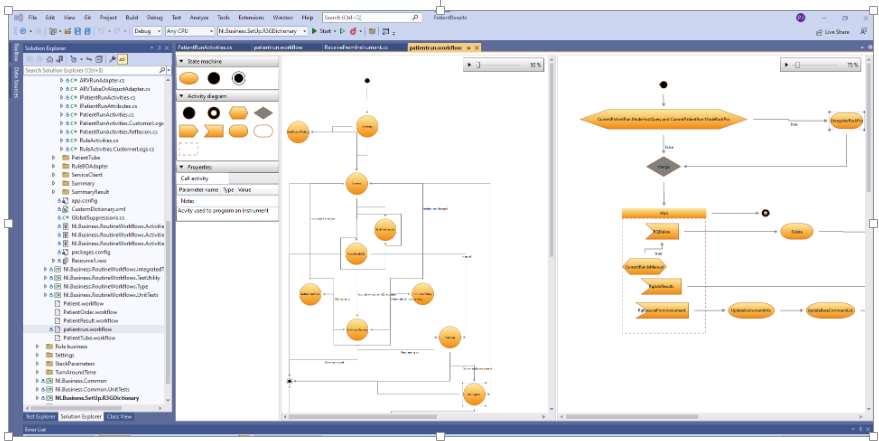Switch to the PatientRunActivities.cs tab
This screenshot has height=441, width=879.
[x=205, y=47]
